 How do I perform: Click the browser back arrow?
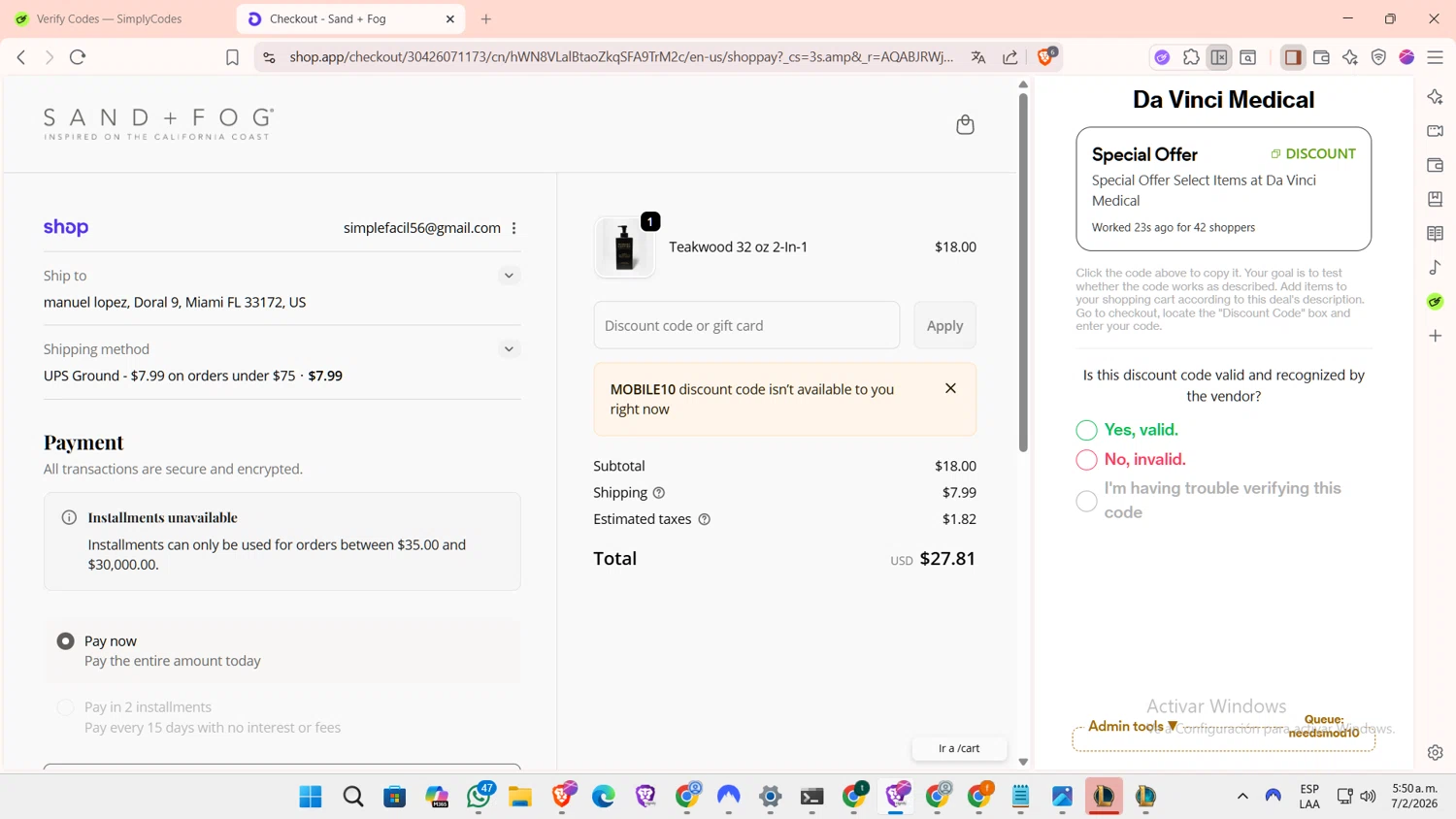[21, 57]
